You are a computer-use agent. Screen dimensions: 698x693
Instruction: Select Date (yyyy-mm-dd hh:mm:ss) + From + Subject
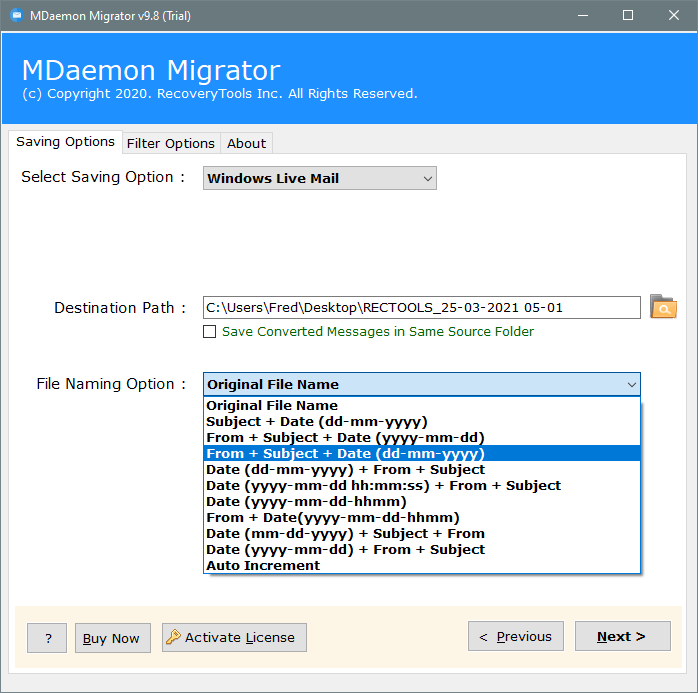(422, 486)
